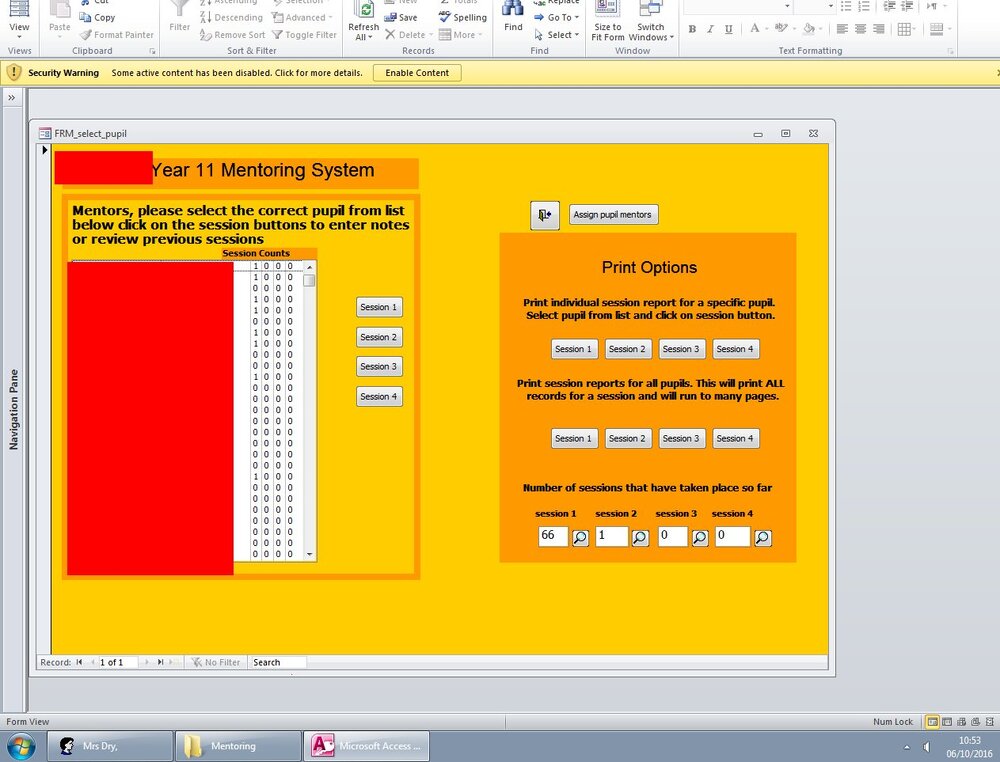This screenshot has height=762, width=1000.
Task: Click the record Search box
Action: point(278,663)
